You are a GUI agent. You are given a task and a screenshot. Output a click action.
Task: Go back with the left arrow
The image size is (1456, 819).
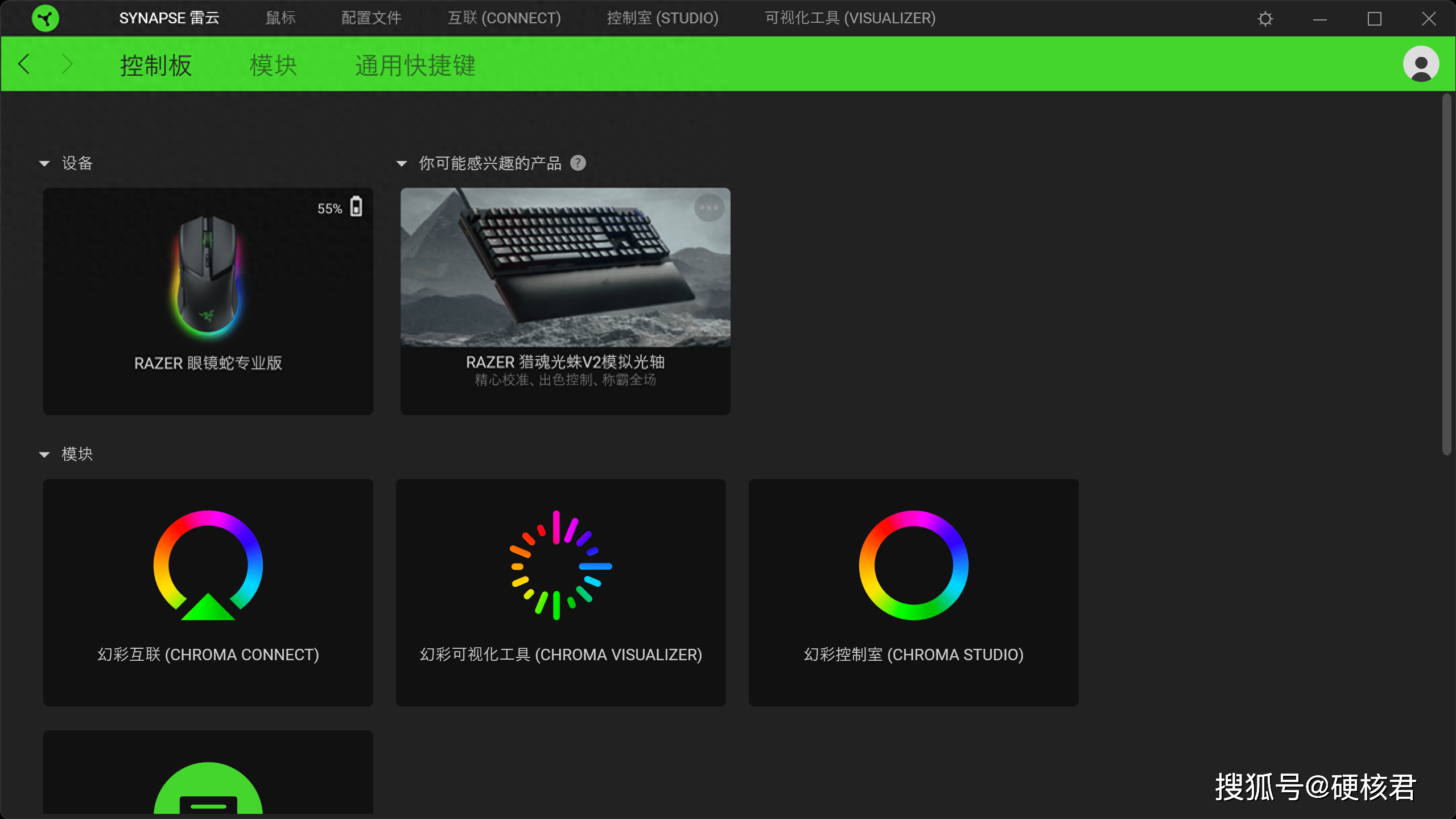(23, 64)
